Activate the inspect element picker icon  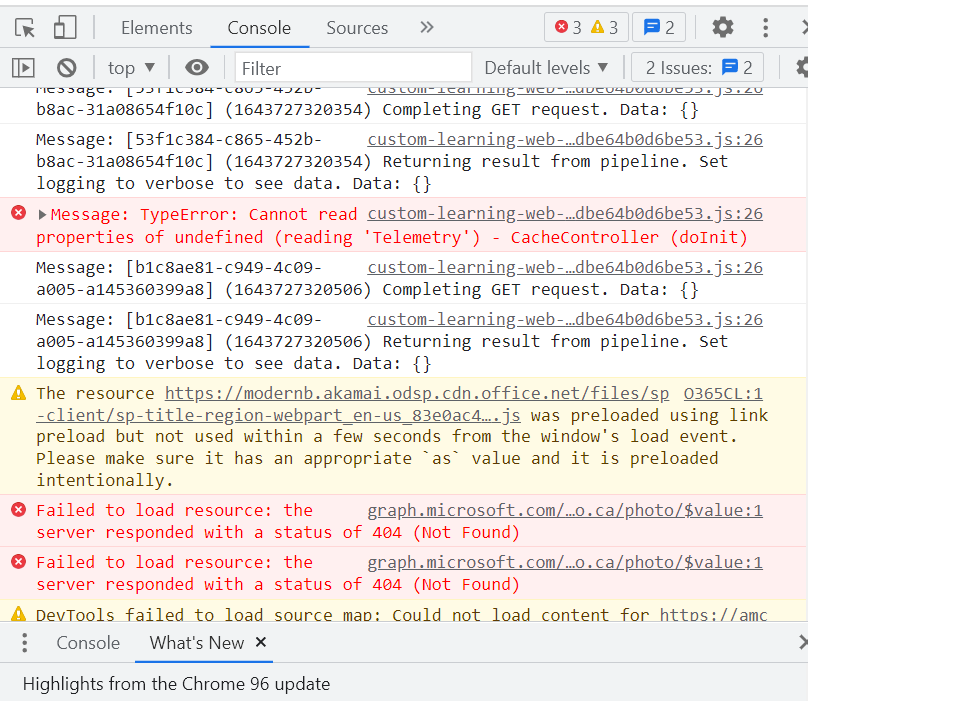tap(25, 27)
